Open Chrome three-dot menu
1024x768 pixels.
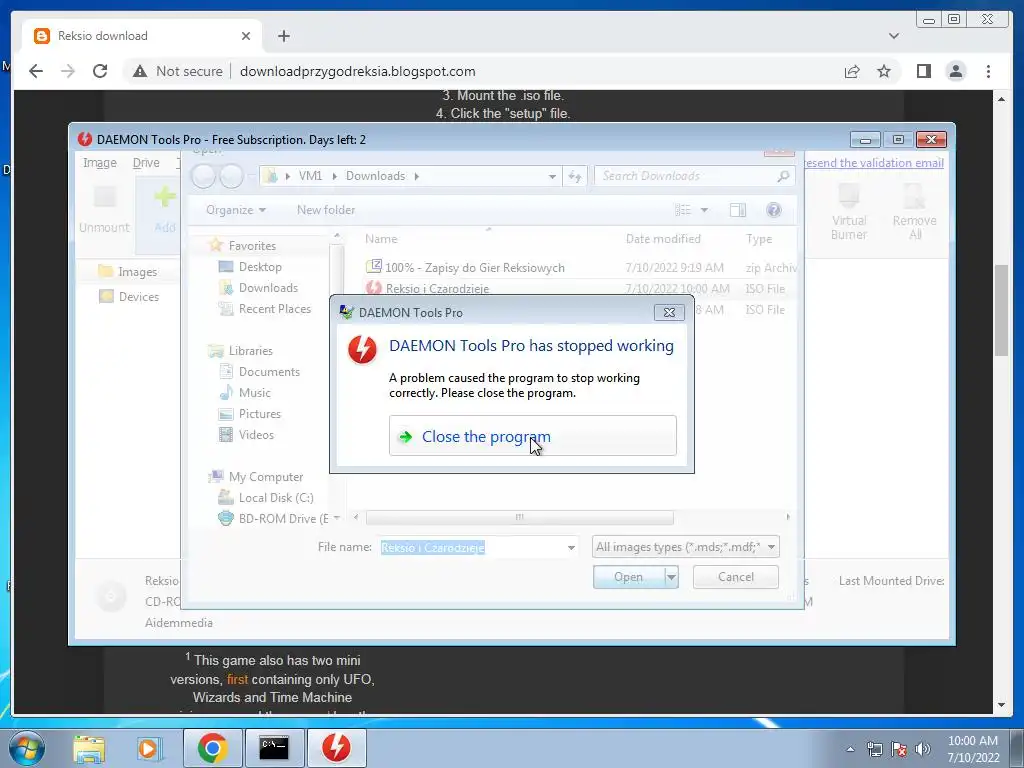988,71
